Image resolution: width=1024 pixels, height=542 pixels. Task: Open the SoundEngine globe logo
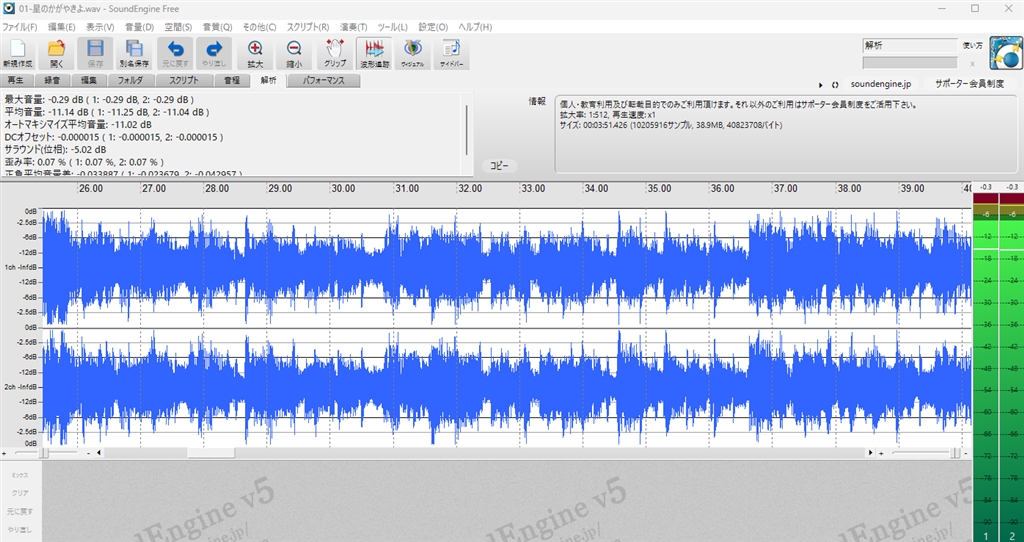1006,53
